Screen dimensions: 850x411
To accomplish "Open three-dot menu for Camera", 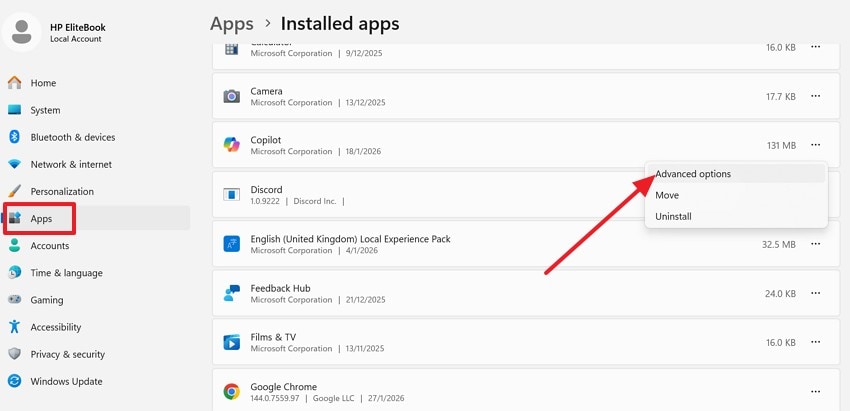I will (815, 96).
